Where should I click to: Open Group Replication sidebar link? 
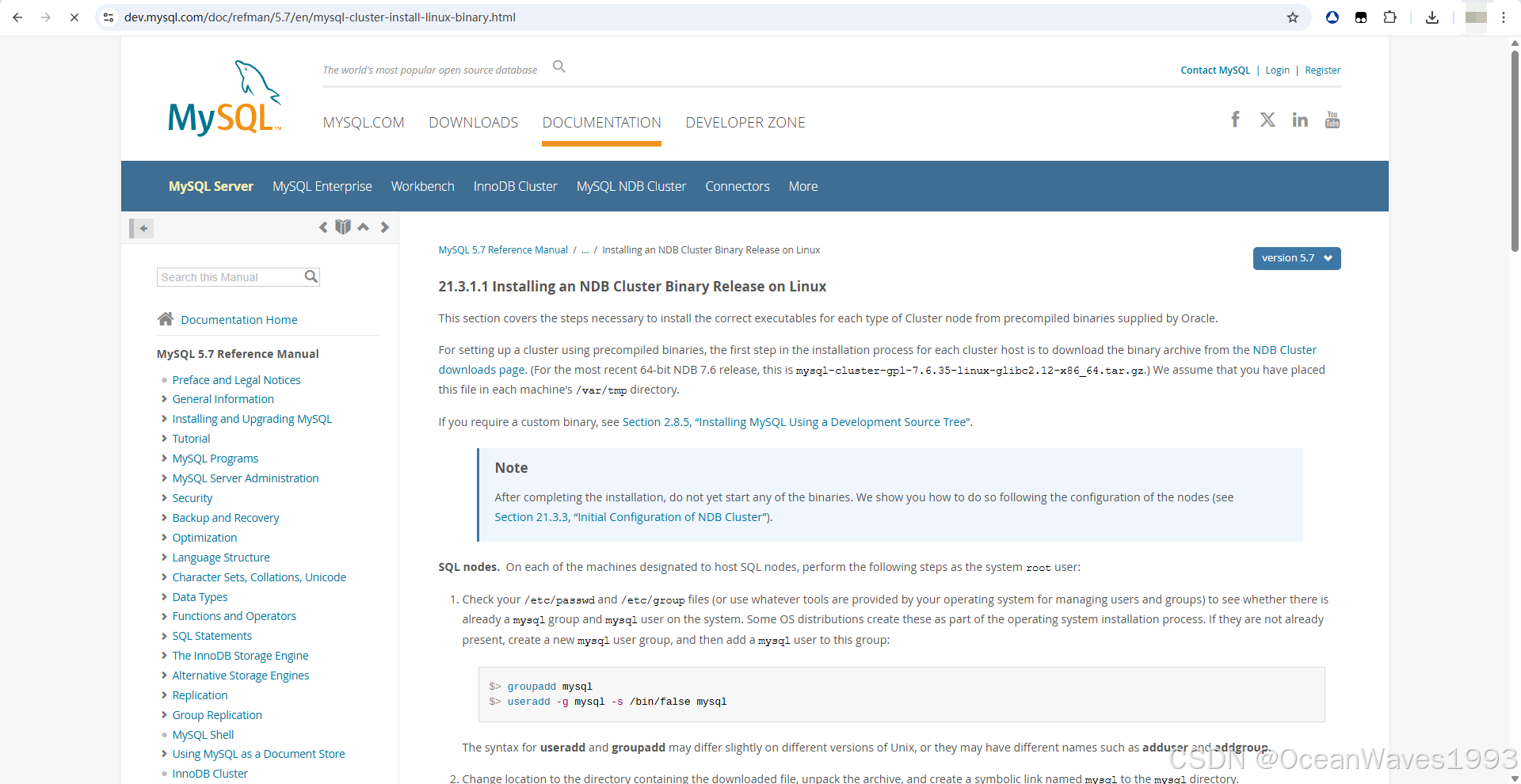[217, 715]
